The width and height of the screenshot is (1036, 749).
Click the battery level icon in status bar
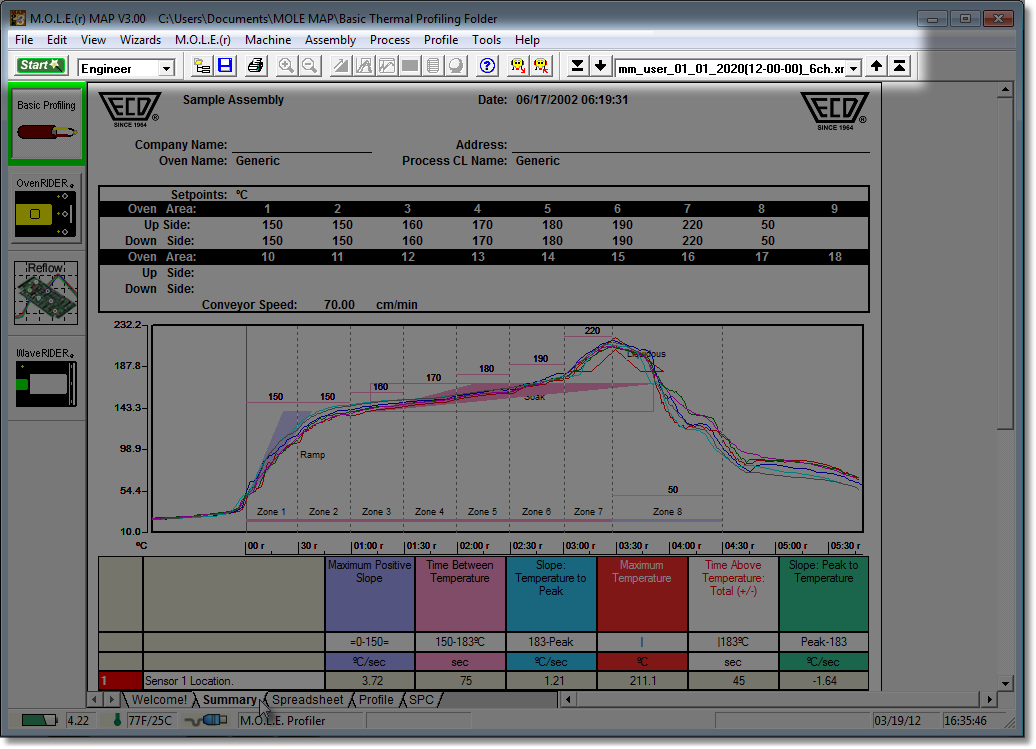pos(39,720)
